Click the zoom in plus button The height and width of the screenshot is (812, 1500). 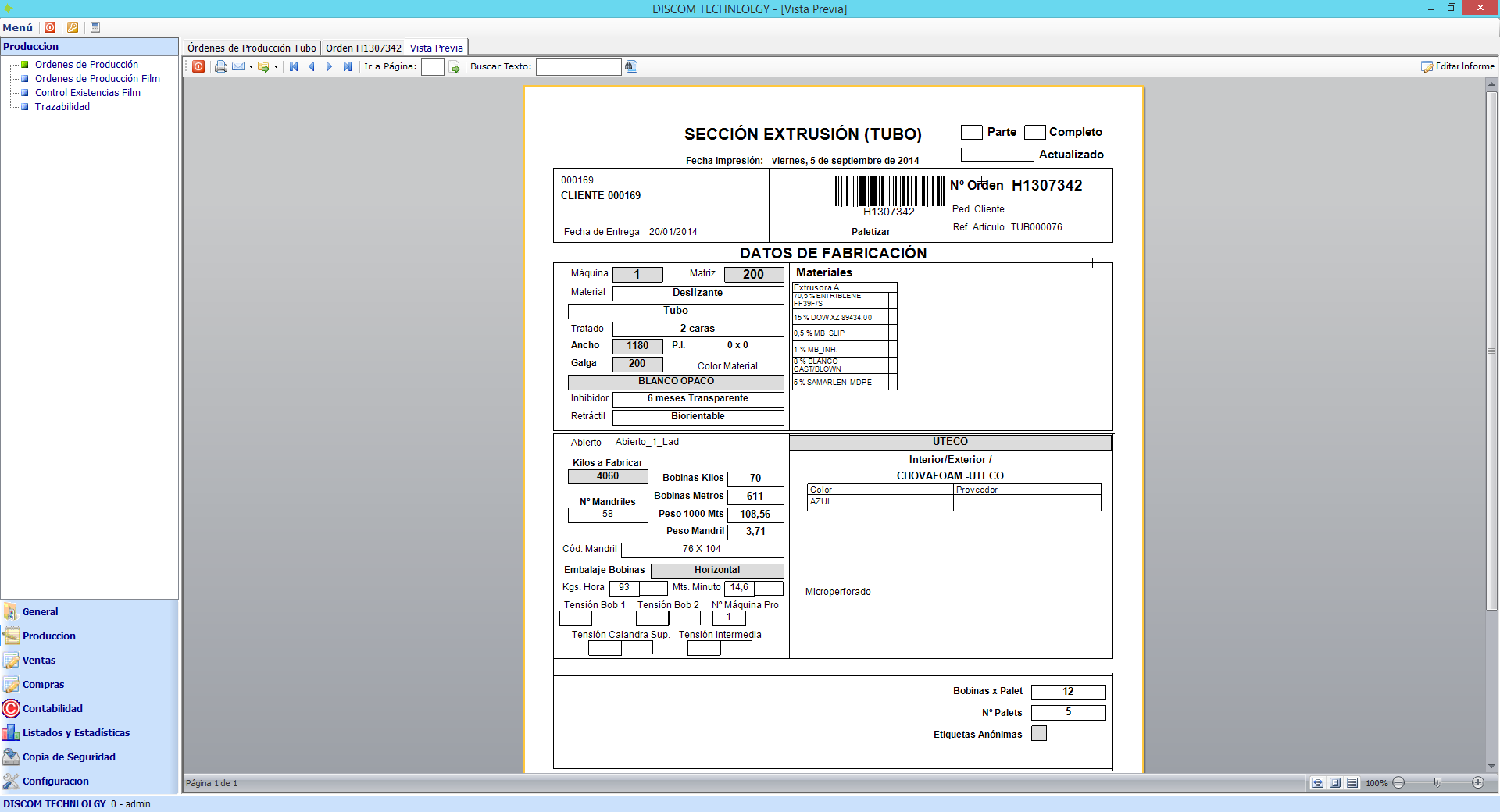click(1478, 782)
